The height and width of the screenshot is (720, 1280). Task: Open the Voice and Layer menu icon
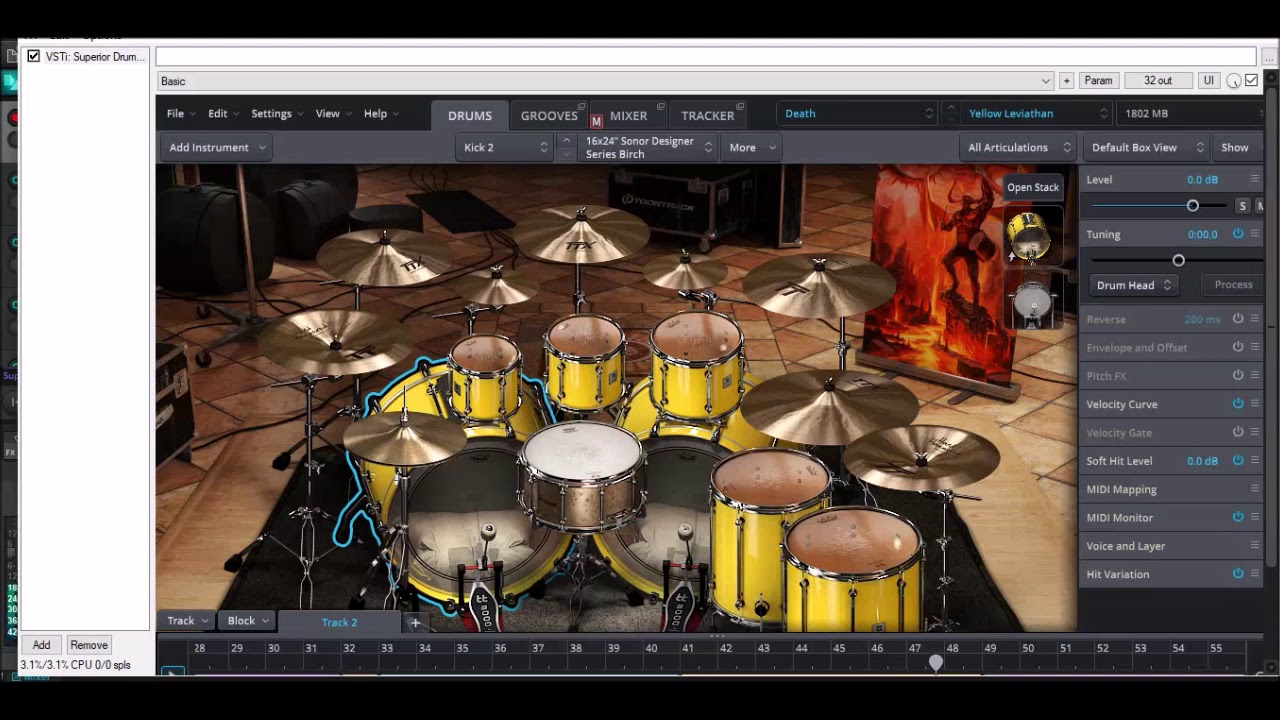point(1255,546)
